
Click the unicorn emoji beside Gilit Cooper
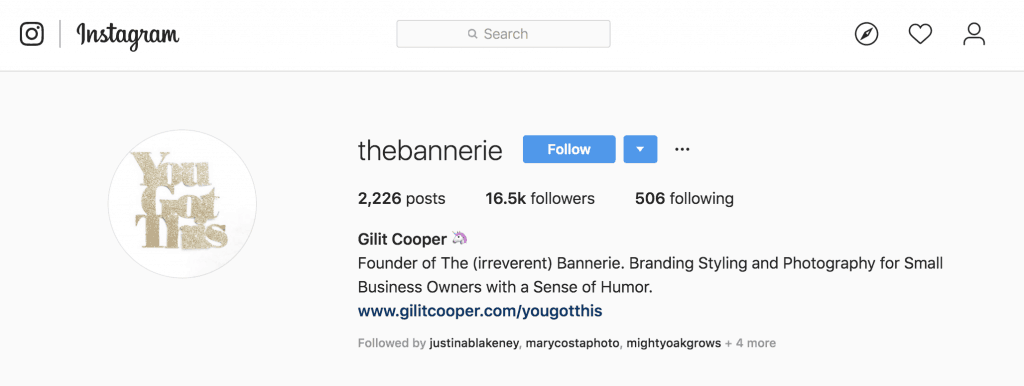pyautogui.click(x=460, y=238)
